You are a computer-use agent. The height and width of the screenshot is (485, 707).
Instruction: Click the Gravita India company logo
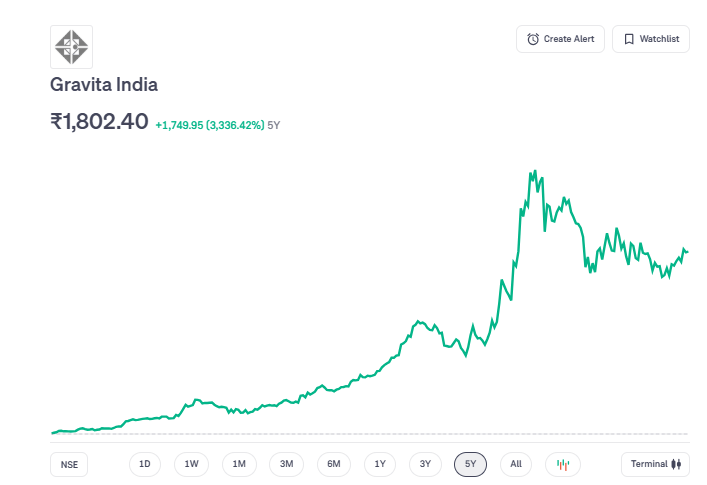pyautogui.click(x=71, y=46)
